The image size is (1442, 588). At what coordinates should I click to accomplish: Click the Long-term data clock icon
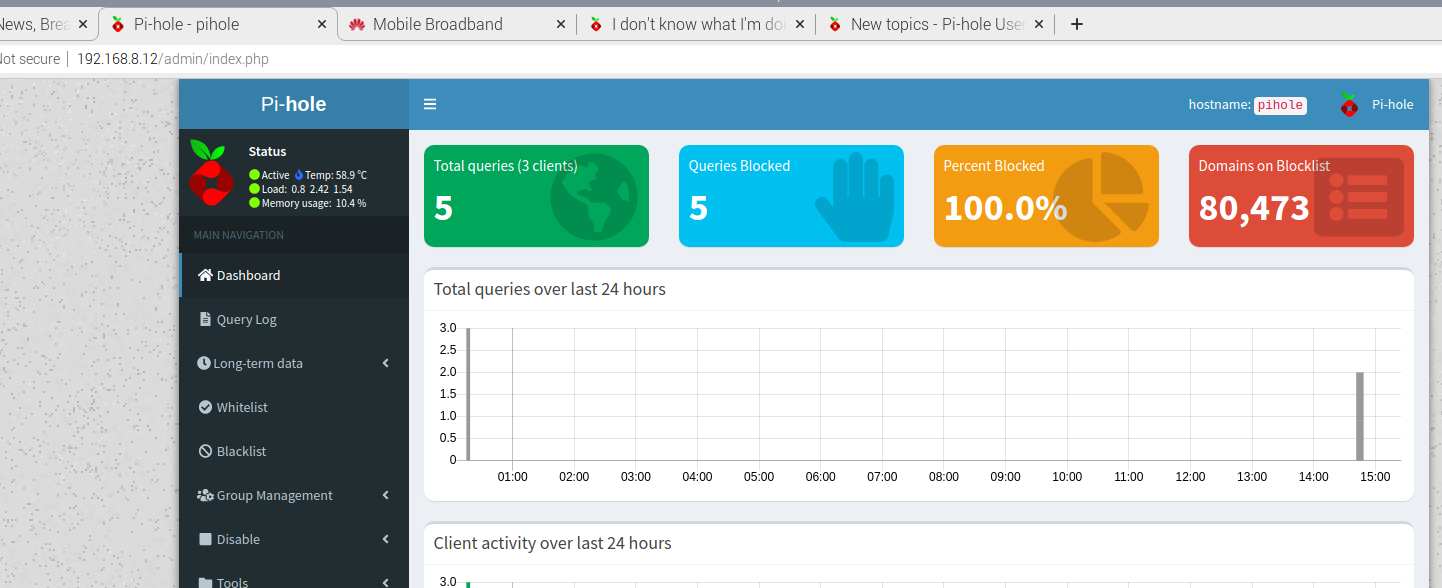[204, 363]
